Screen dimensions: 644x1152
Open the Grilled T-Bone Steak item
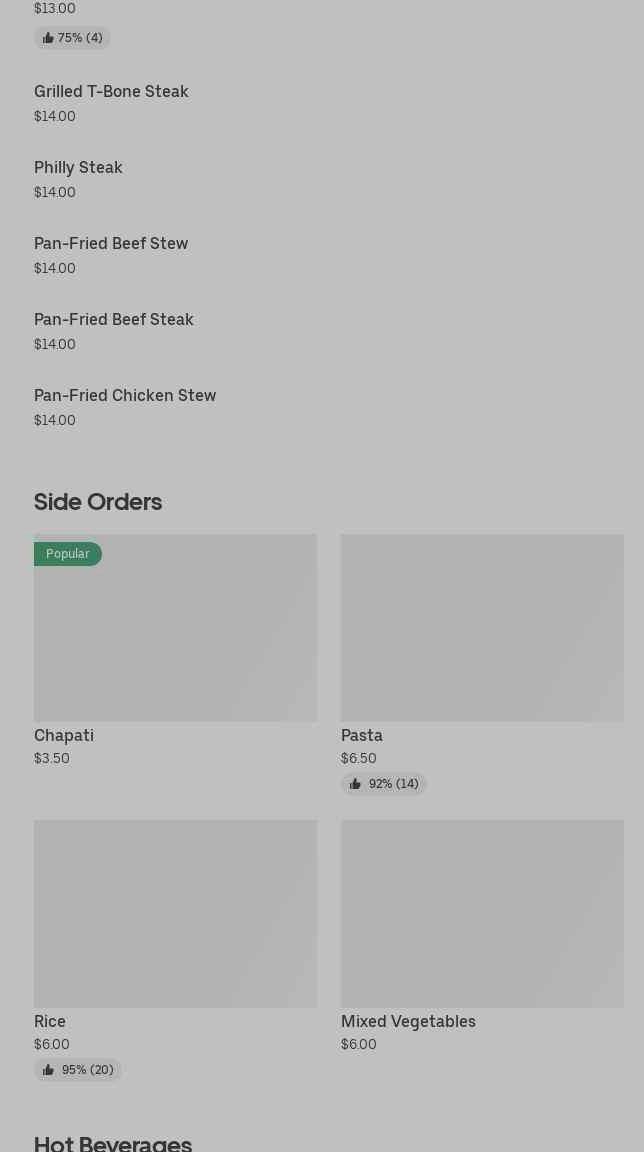(111, 92)
